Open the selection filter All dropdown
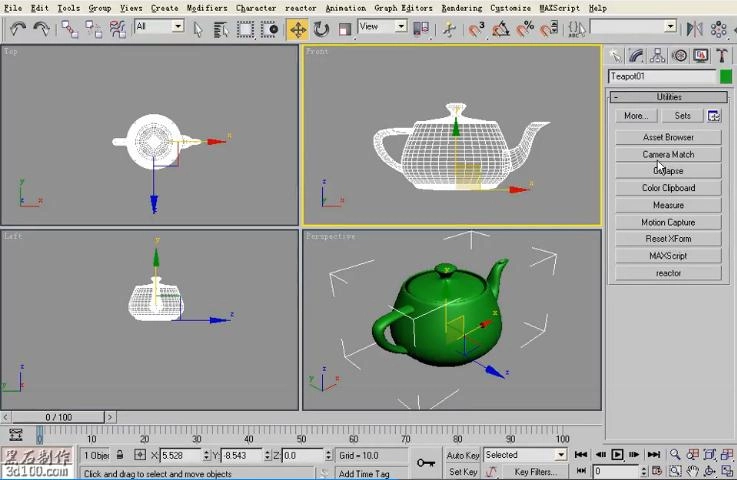The height and width of the screenshot is (480, 737). tap(158, 27)
